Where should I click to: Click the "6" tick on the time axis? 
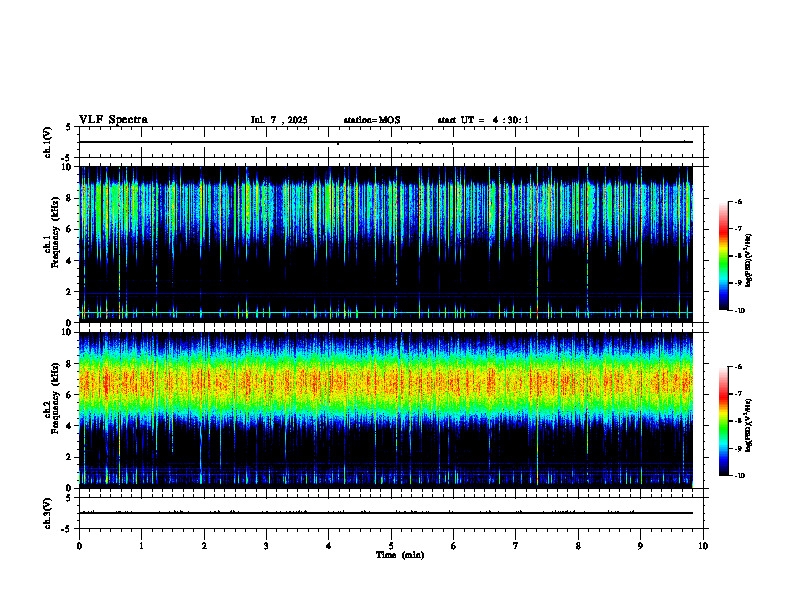tap(454, 546)
